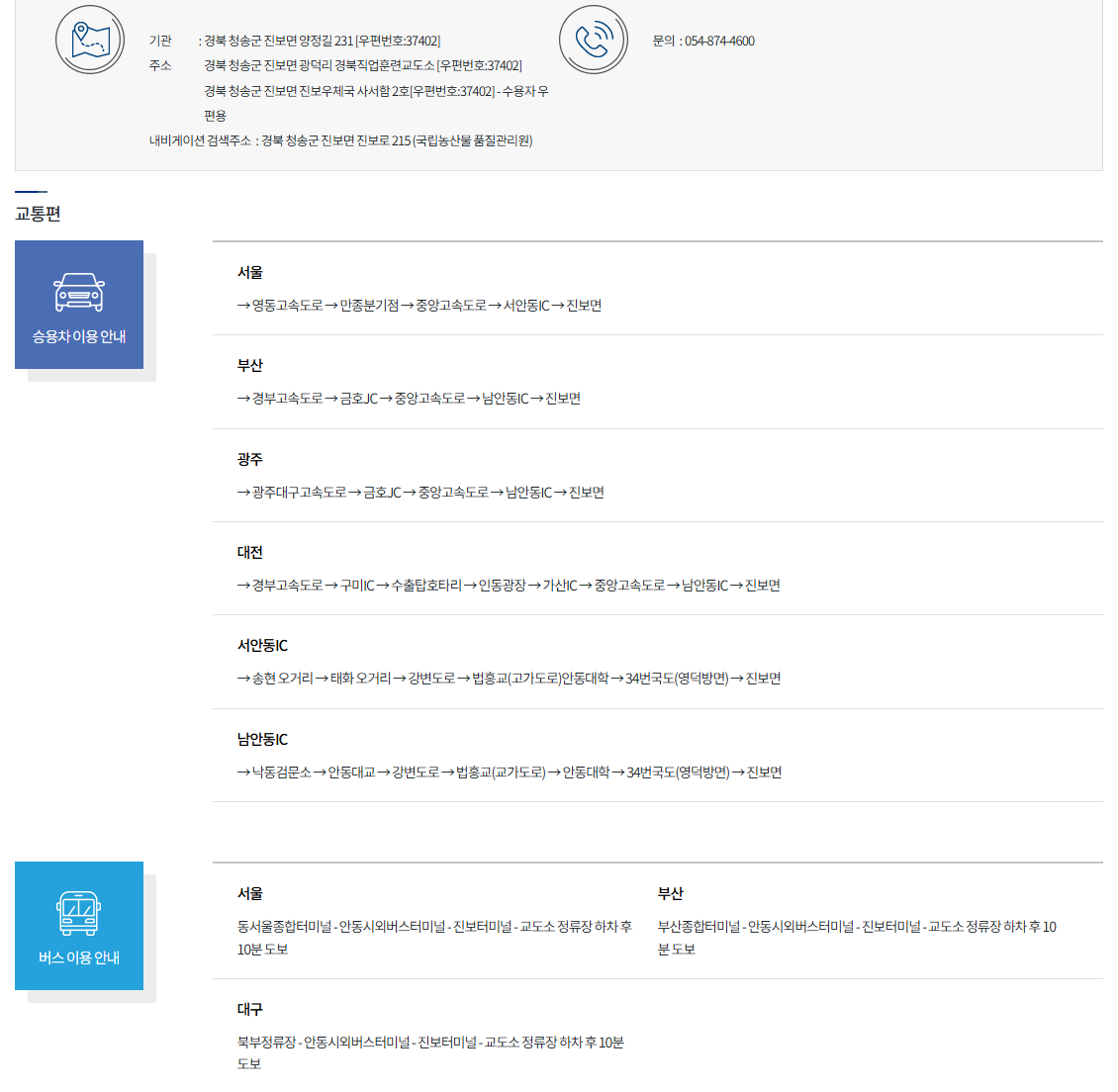The width and height of the screenshot is (1118, 1092).
Task: Select the 경북직업훈련교도소 address line
Action: pos(363,65)
